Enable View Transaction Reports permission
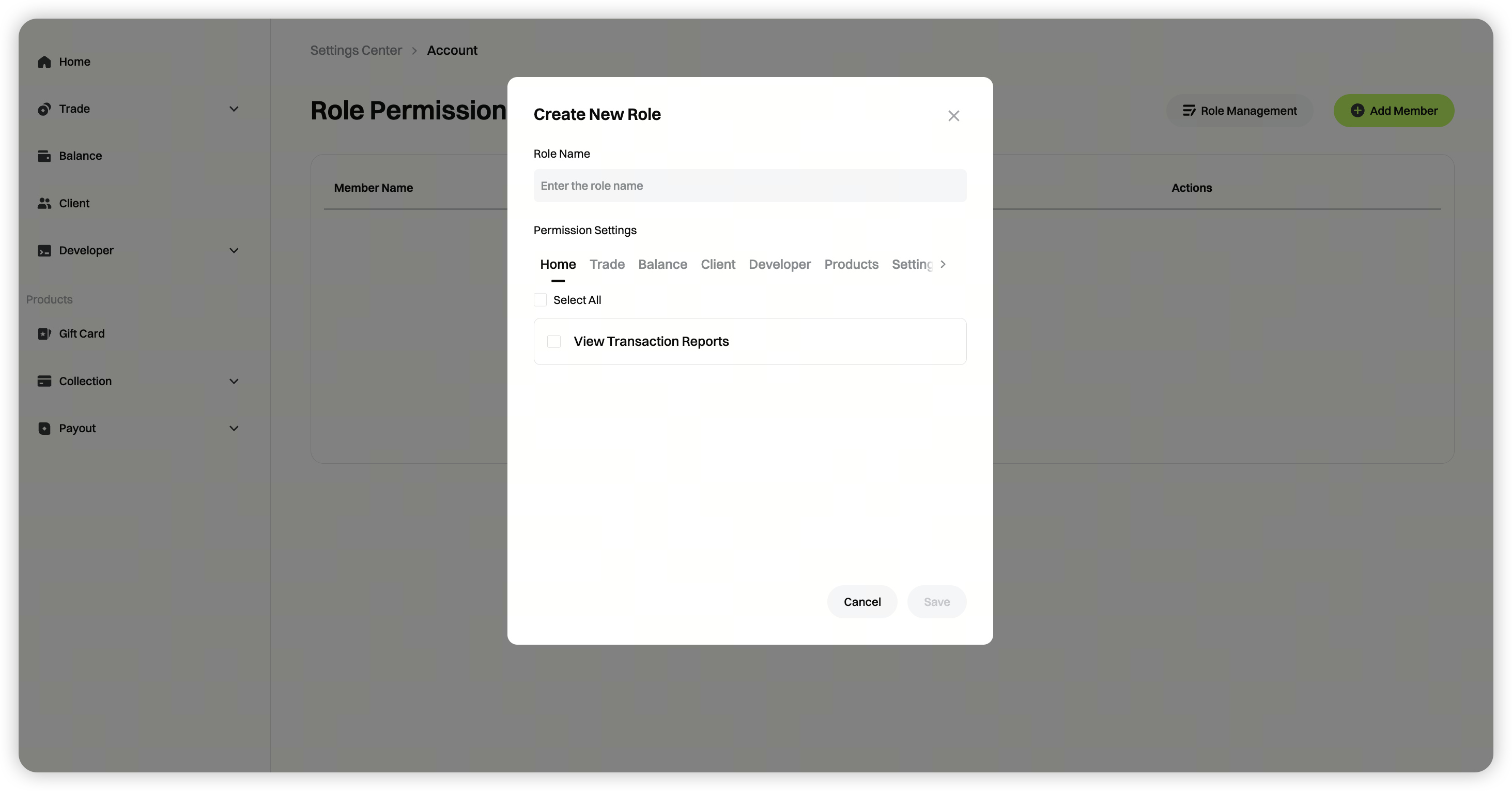 pyautogui.click(x=553, y=342)
